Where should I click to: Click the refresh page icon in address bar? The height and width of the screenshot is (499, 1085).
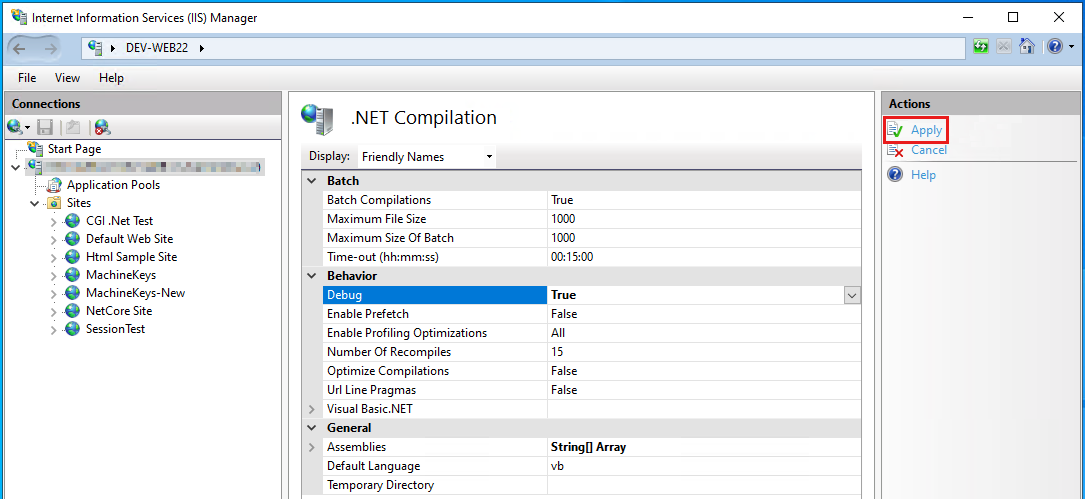pyautogui.click(x=981, y=47)
